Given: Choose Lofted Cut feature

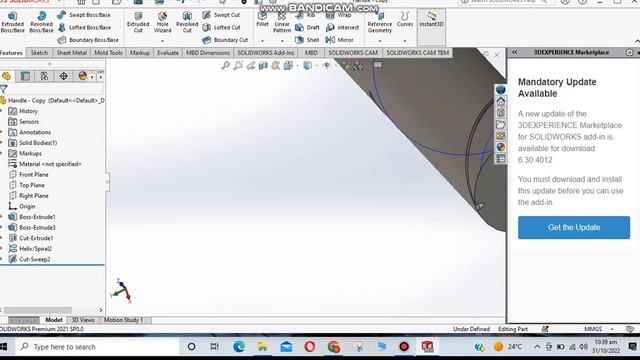Looking at the screenshot, I should tap(222, 27).
